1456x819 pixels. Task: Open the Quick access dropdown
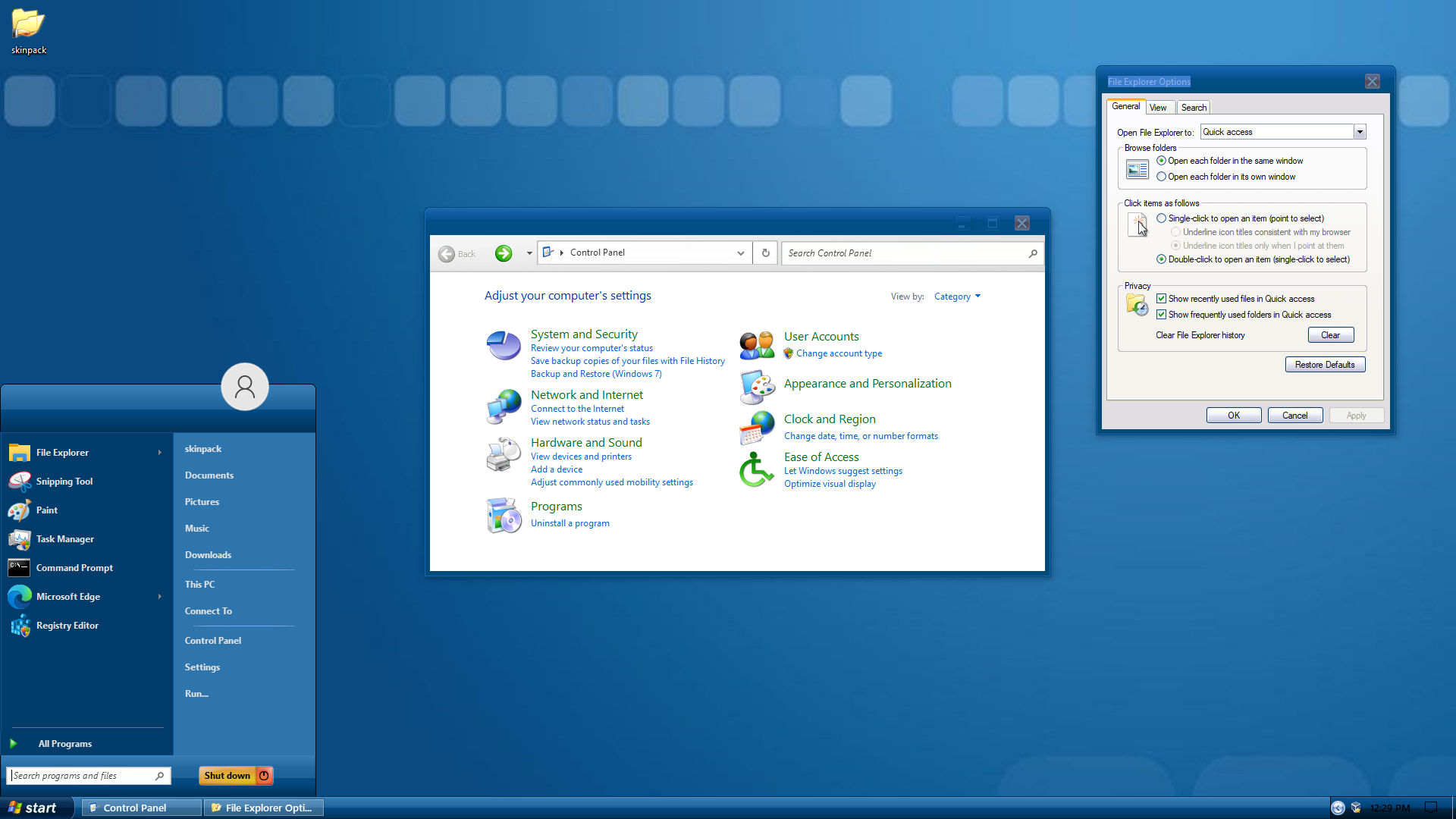[x=1360, y=132]
